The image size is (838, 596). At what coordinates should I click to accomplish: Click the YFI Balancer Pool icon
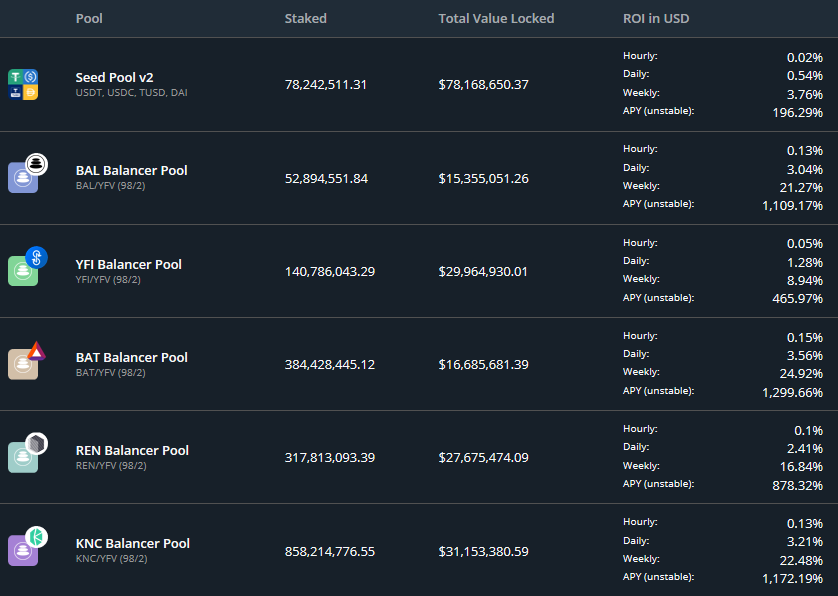point(25,268)
